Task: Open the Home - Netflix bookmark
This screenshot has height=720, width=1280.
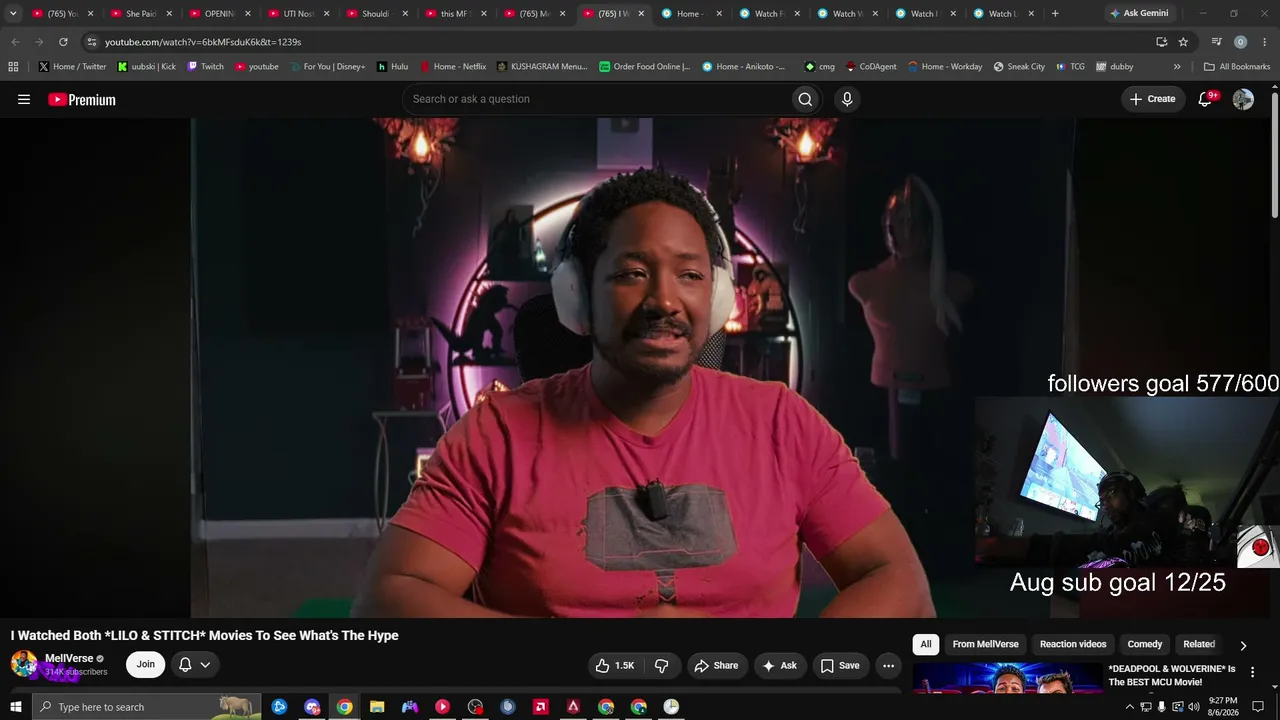Action: click(452, 66)
